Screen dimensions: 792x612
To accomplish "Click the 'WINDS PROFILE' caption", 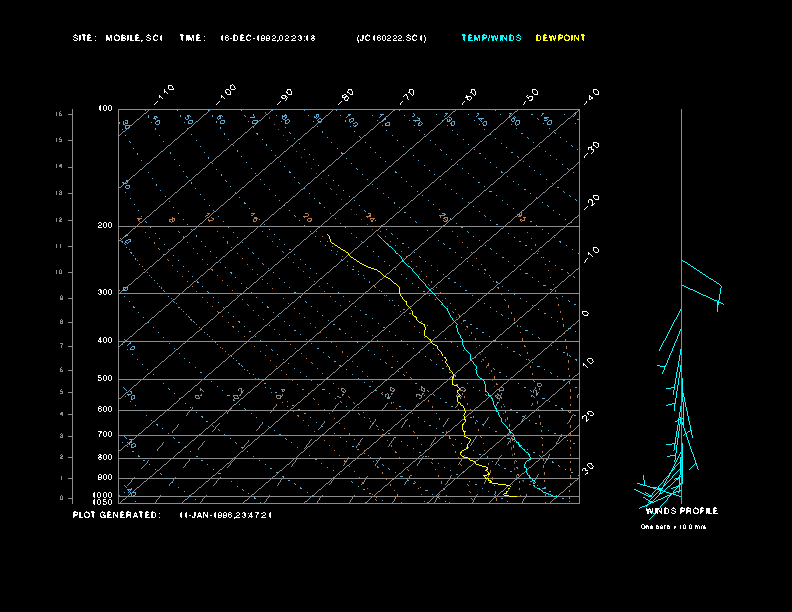I will pos(681,511).
